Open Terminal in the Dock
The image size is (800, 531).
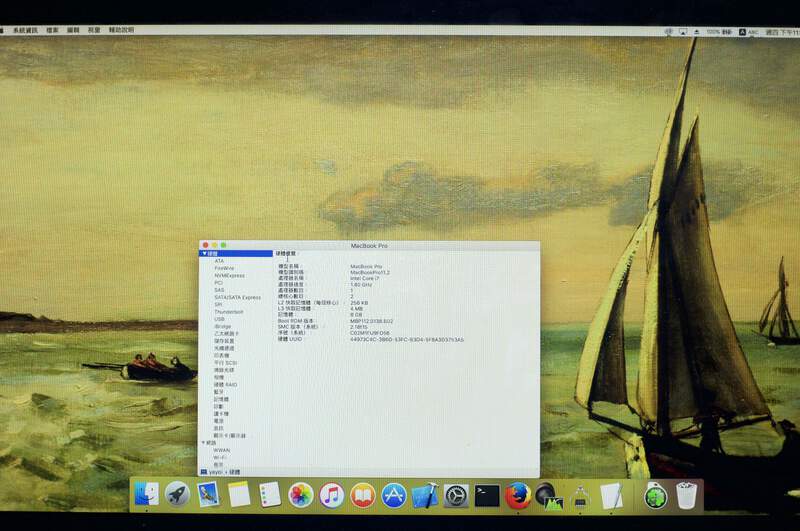click(486, 494)
